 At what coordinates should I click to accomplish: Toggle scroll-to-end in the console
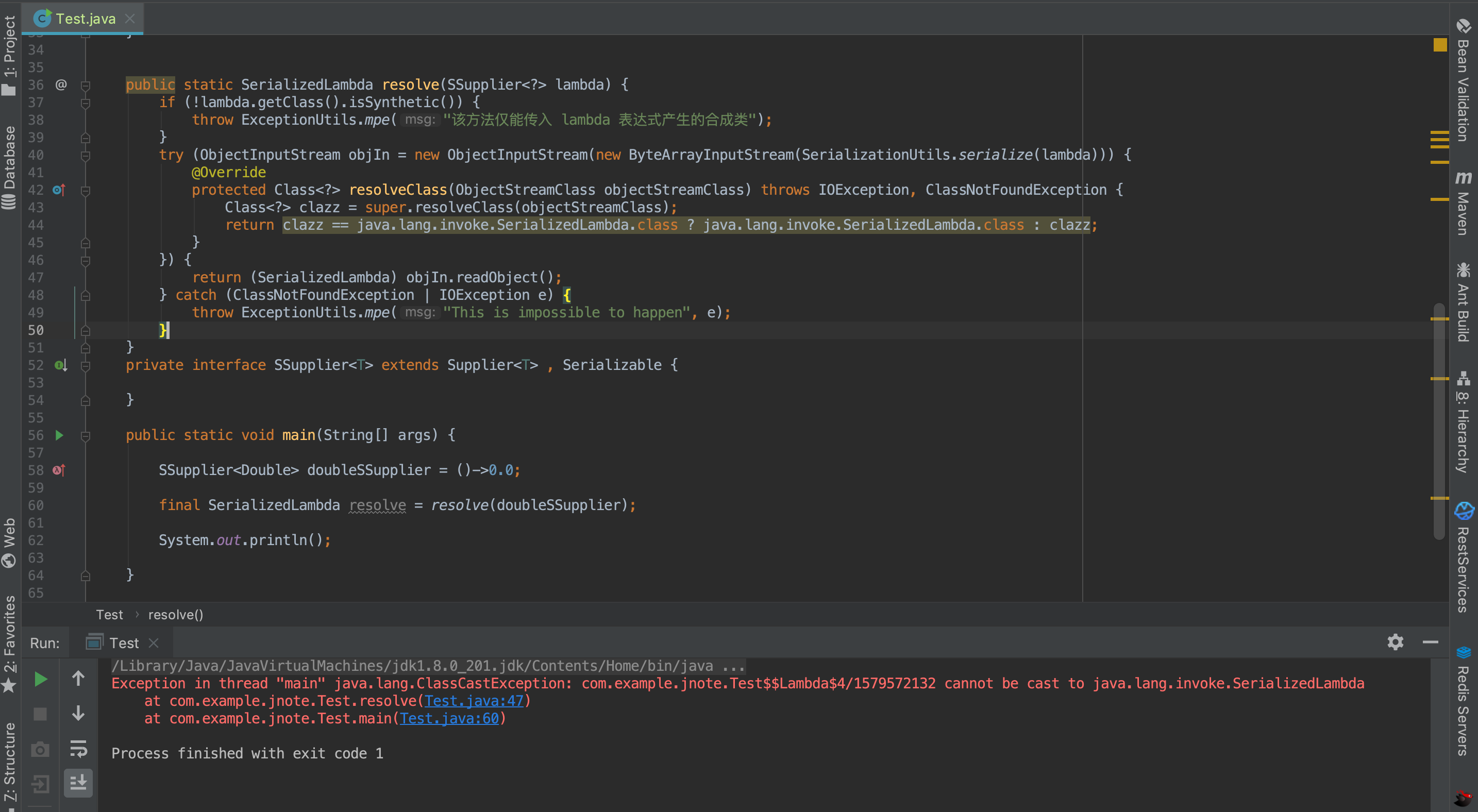pyautogui.click(x=78, y=783)
